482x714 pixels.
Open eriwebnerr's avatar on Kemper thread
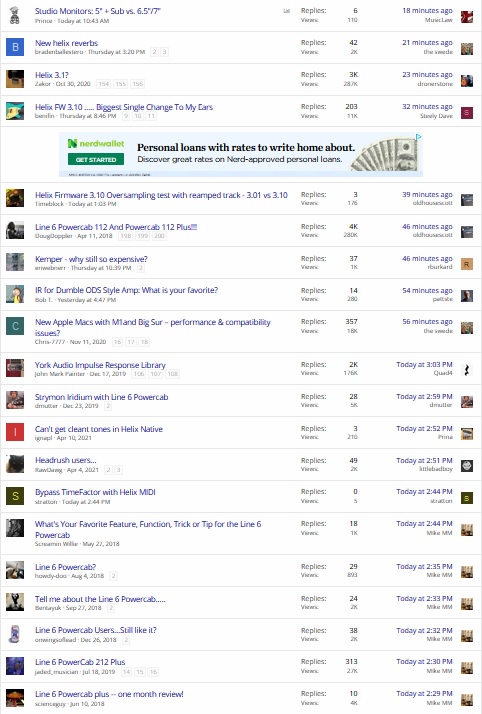(15, 262)
